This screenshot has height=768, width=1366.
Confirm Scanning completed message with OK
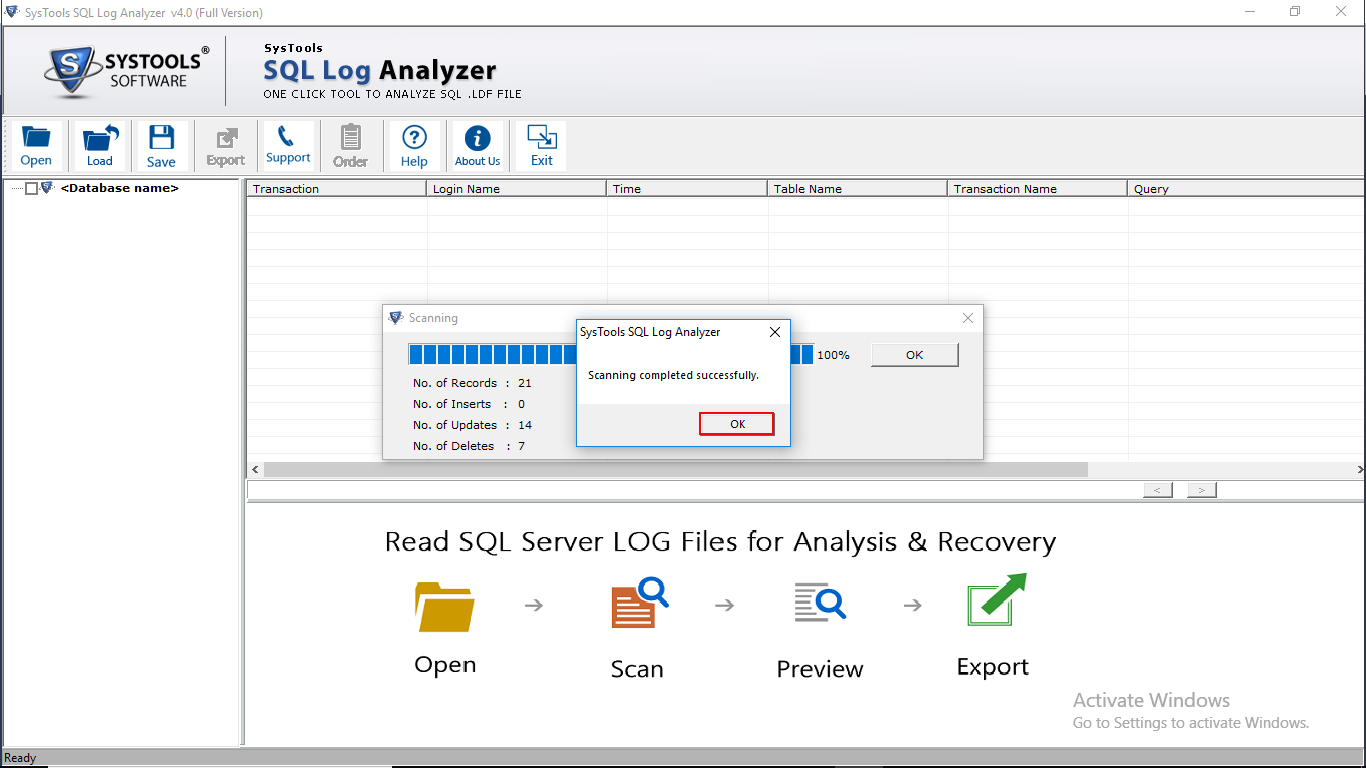[737, 424]
